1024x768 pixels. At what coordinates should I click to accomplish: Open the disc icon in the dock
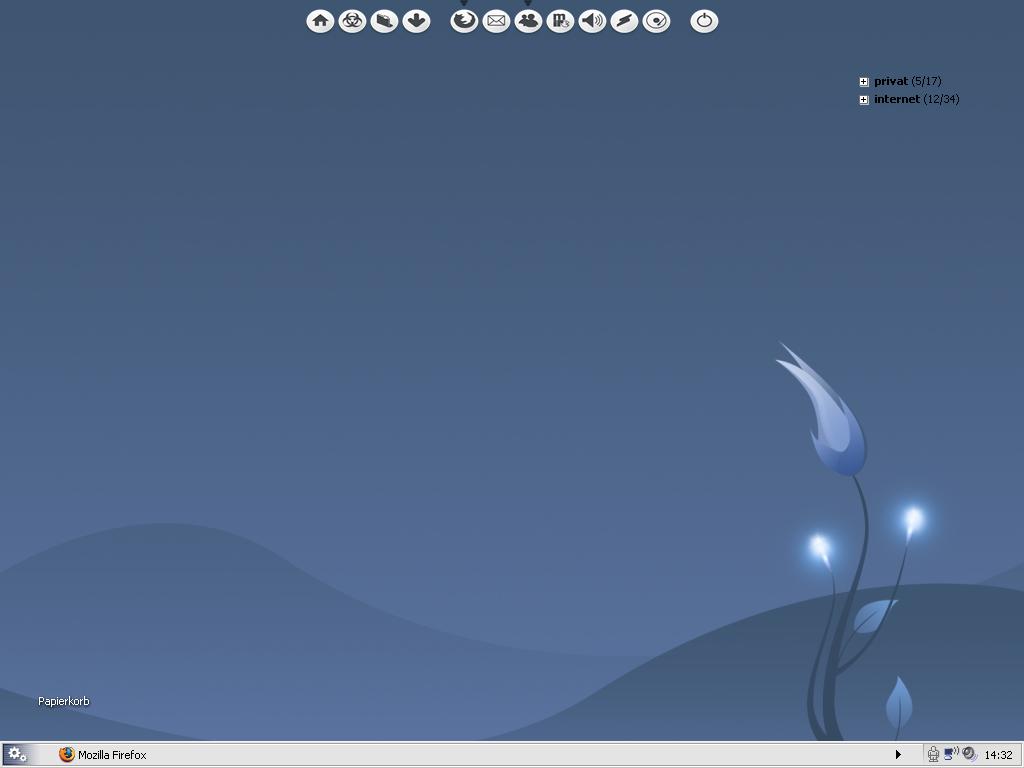pos(656,21)
